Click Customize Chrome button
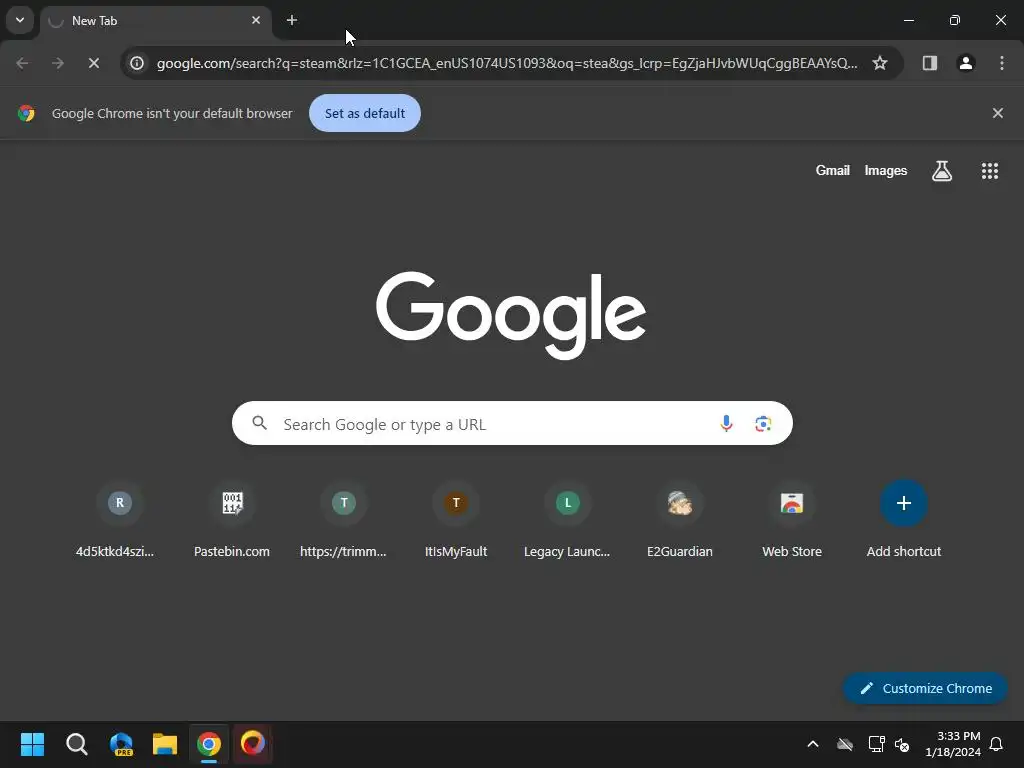The image size is (1024, 768). pyautogui.click(x=925, y=688)
